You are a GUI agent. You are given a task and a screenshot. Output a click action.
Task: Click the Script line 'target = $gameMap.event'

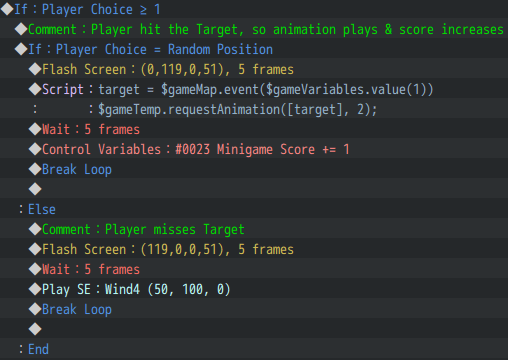(x=254, y=89)
